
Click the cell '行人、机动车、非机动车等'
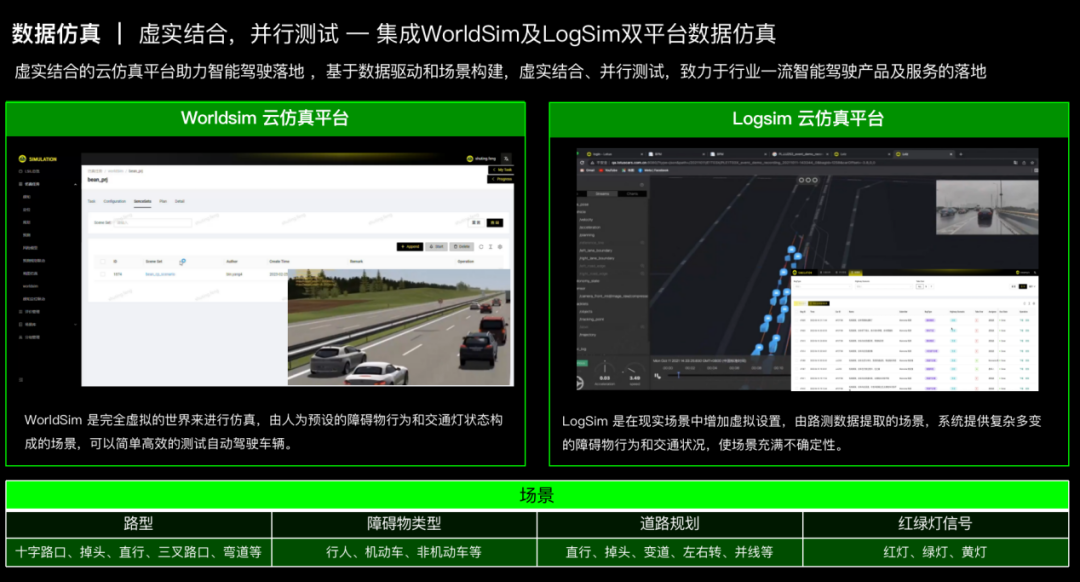click(404, 552)
